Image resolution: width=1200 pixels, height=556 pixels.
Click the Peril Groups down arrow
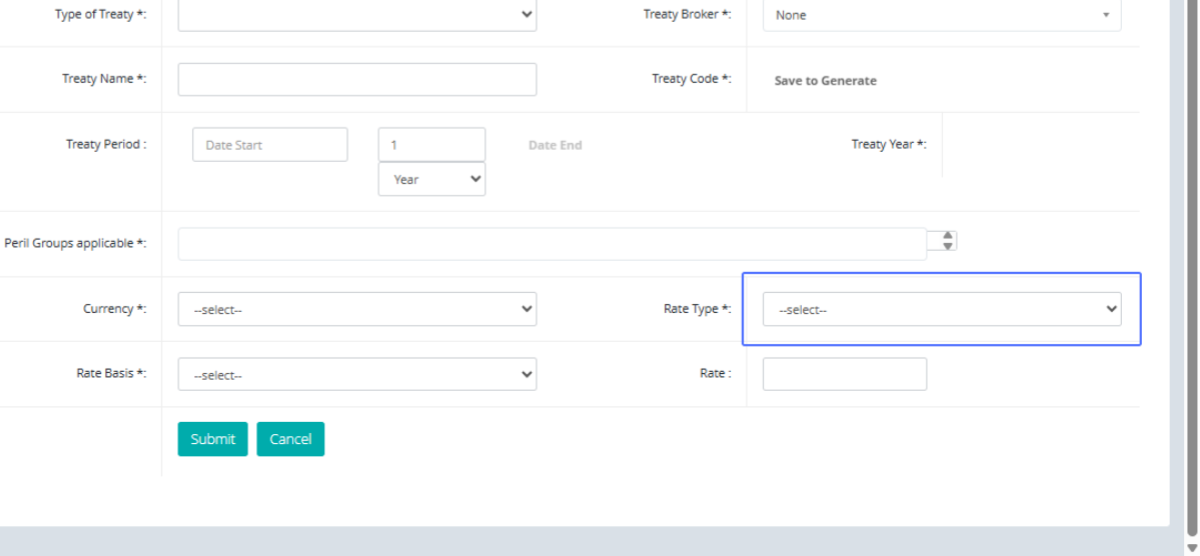(948, 246)
